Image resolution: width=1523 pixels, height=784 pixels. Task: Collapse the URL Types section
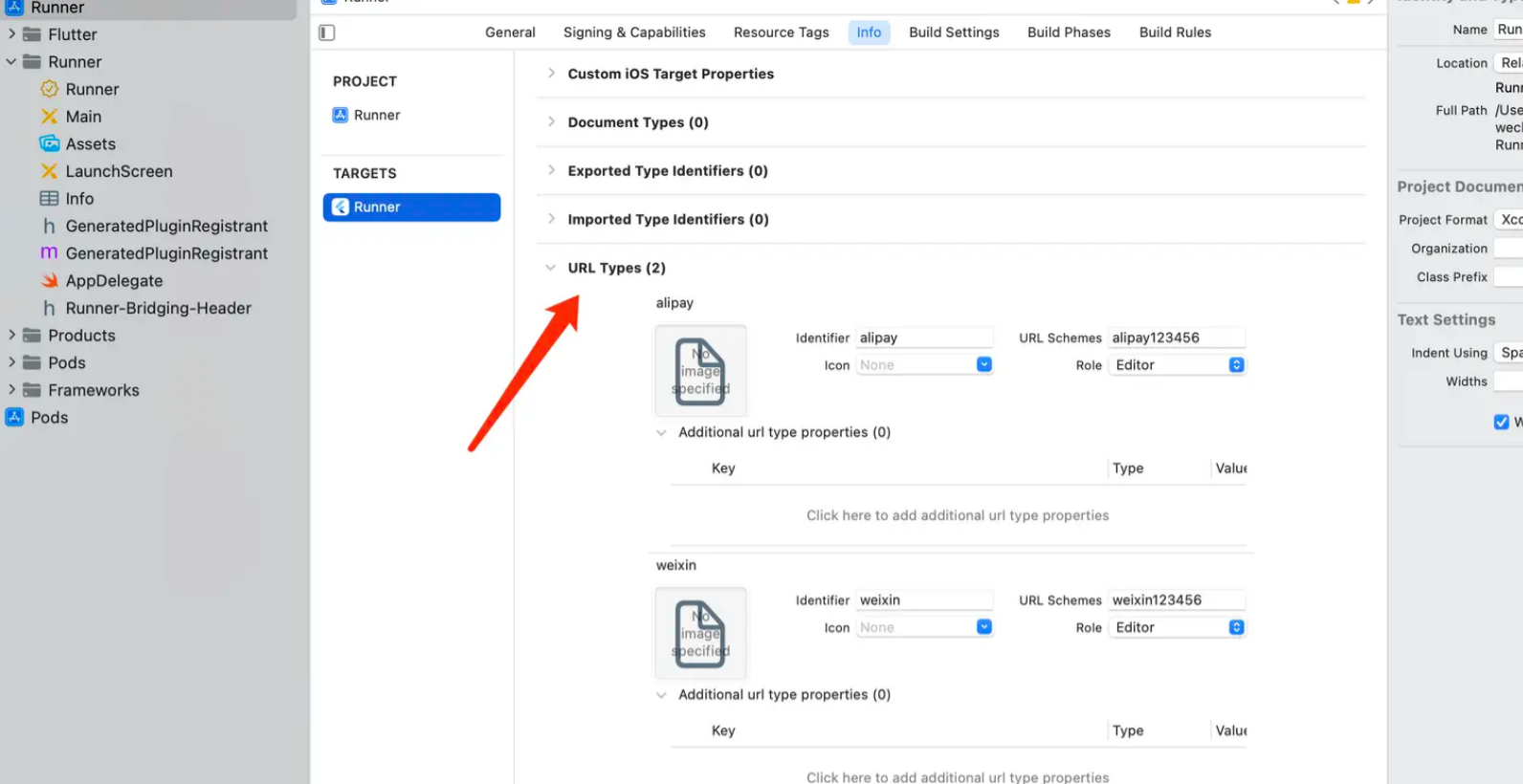click(550, 268)
